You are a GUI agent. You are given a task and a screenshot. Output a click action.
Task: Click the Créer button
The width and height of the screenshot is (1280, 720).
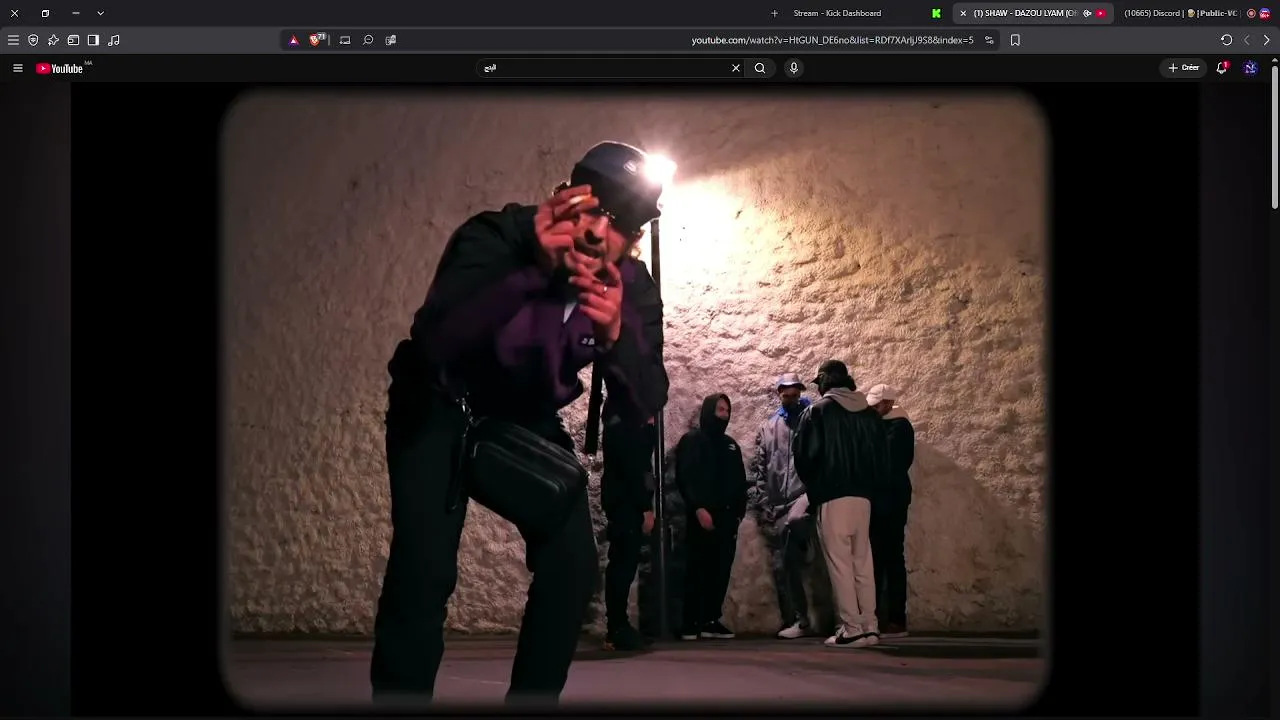click(1184, 68)
